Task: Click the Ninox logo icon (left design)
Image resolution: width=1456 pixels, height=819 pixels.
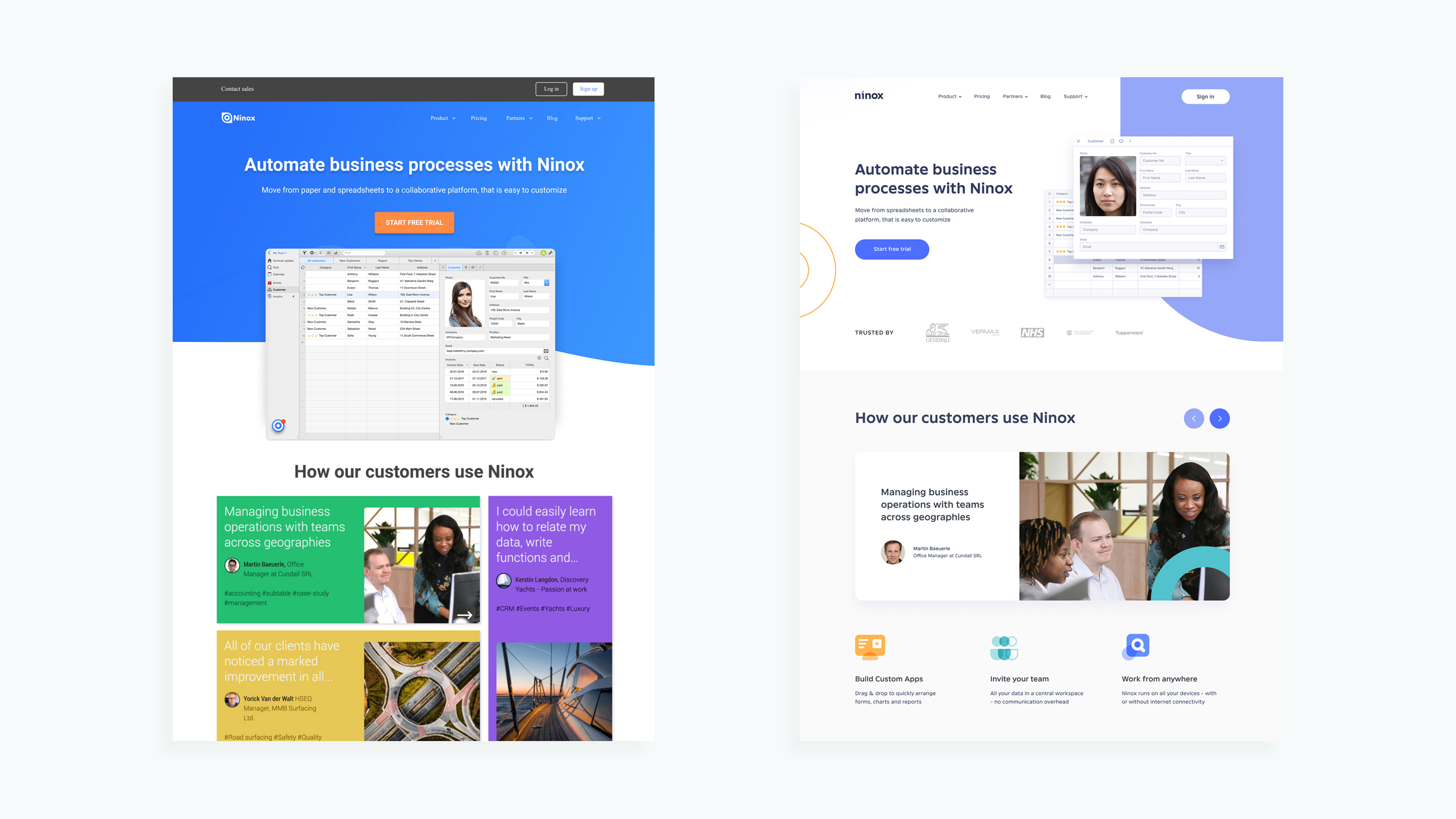Action: pos(225,118)
